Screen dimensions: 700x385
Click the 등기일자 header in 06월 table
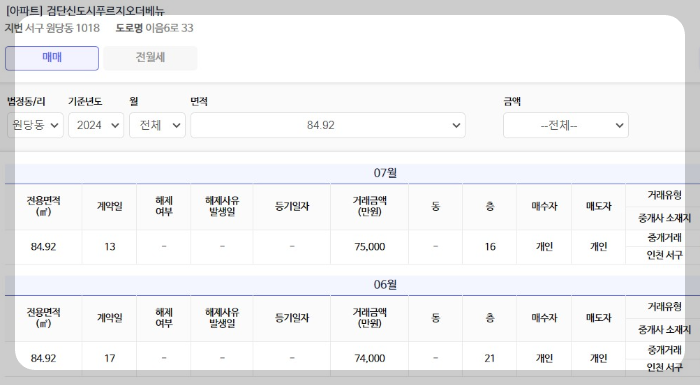click(x=292, y=318)
